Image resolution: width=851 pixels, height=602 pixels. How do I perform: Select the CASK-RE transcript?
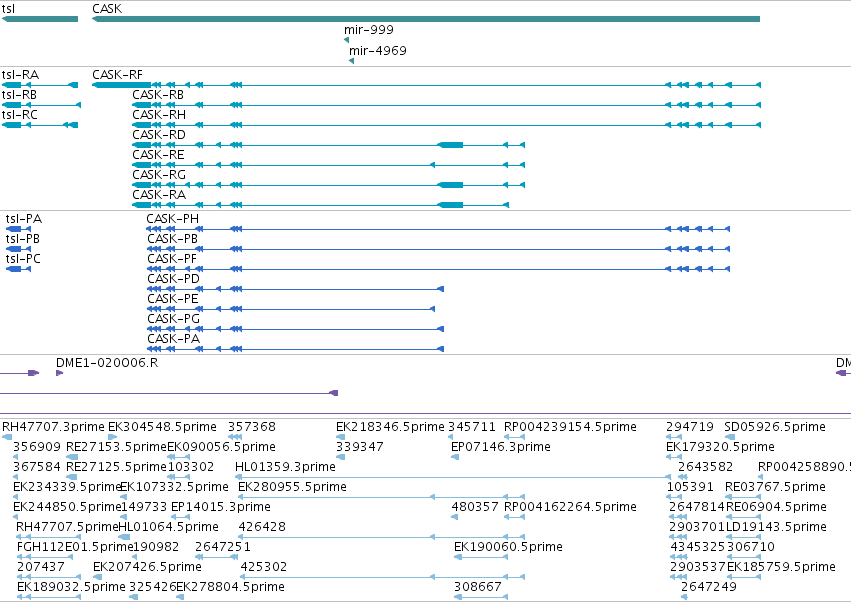point(328,165)
